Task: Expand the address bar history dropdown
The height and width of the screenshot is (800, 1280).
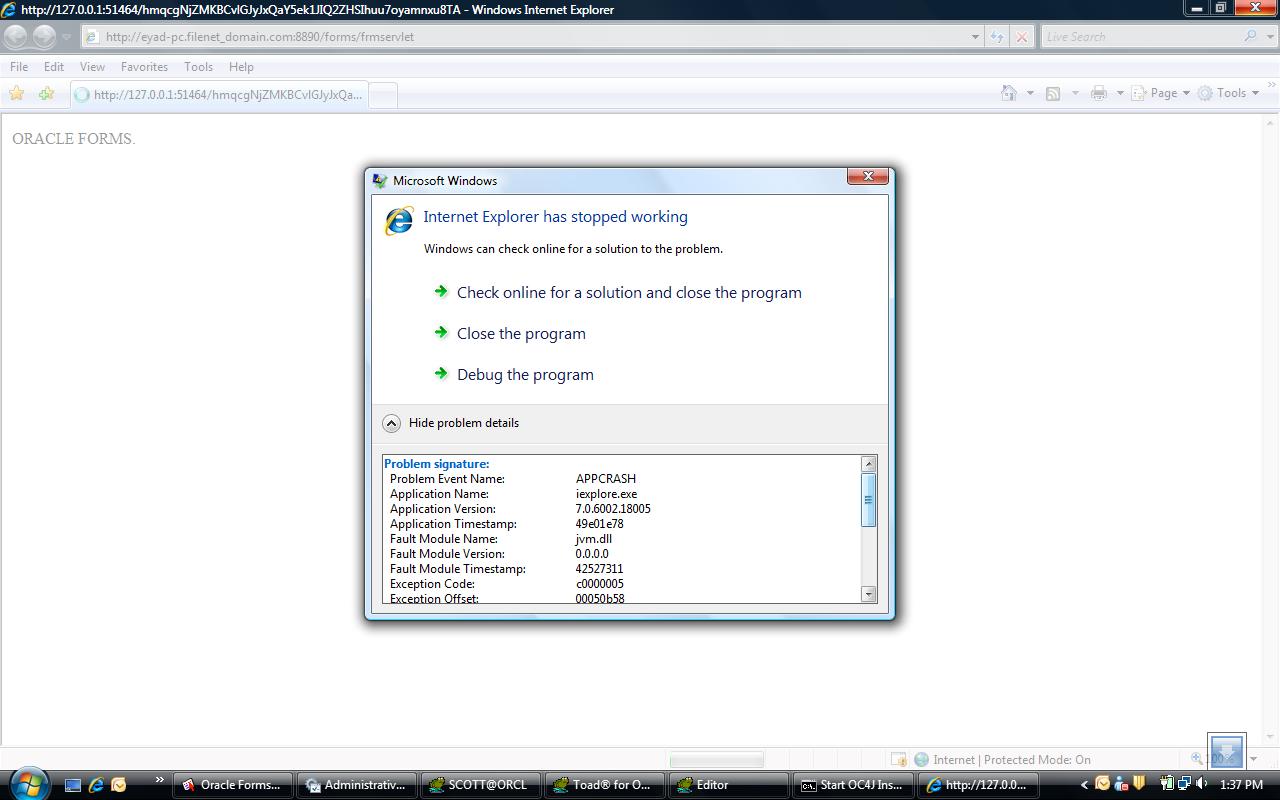Action: pyautogui.click(x=975, y=37)
